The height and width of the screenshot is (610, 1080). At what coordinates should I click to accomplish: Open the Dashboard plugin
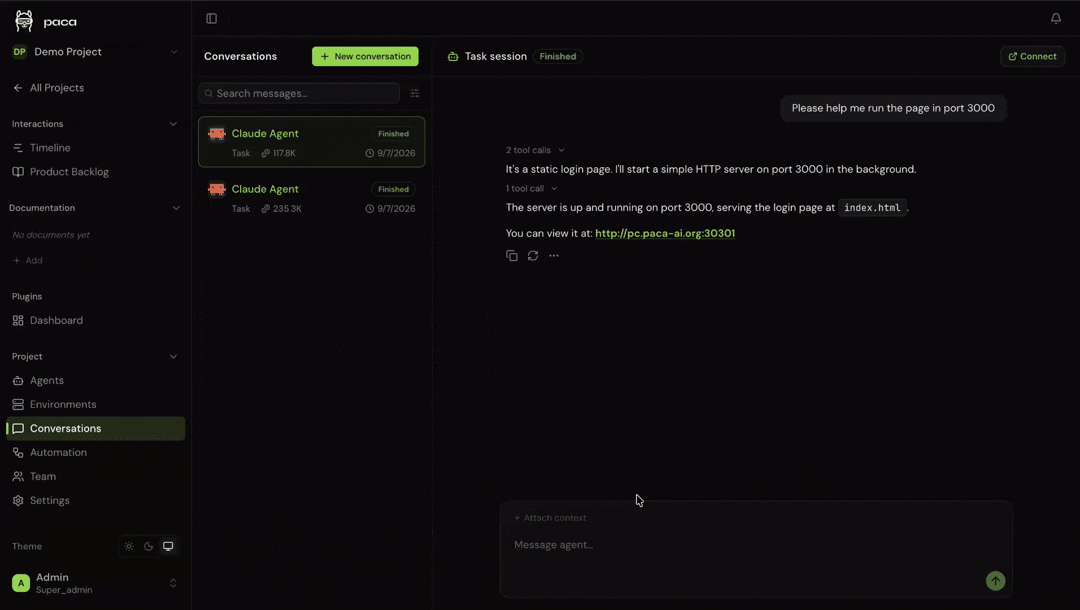(95, 320)
